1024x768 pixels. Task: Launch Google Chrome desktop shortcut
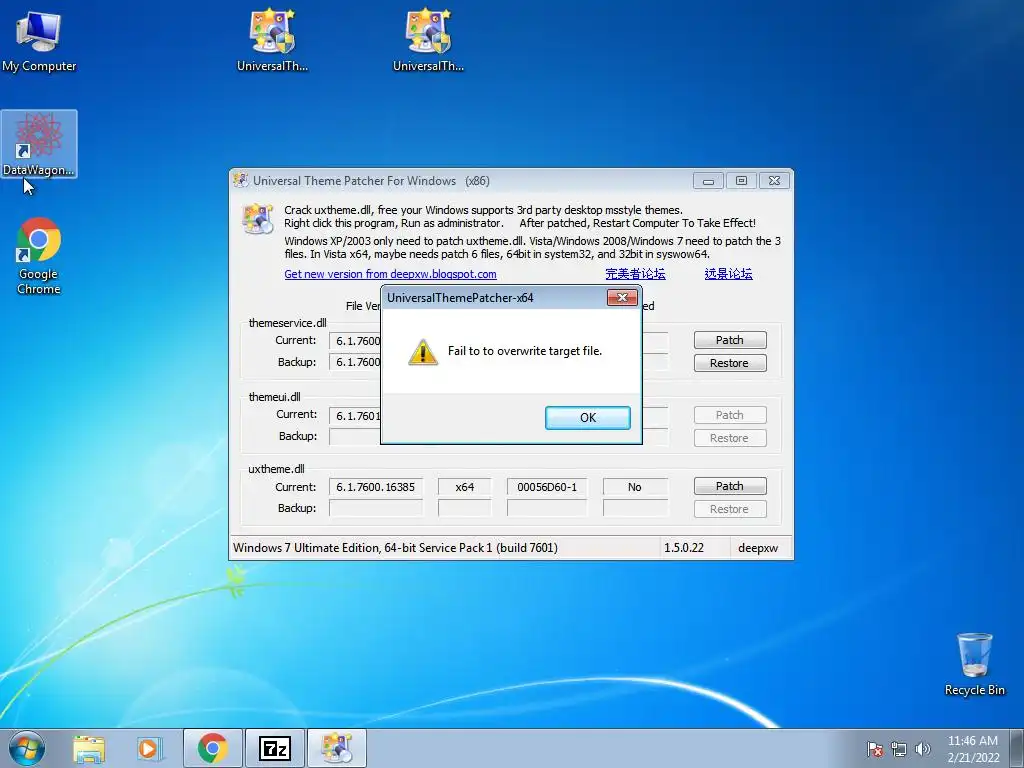point(39,256)
